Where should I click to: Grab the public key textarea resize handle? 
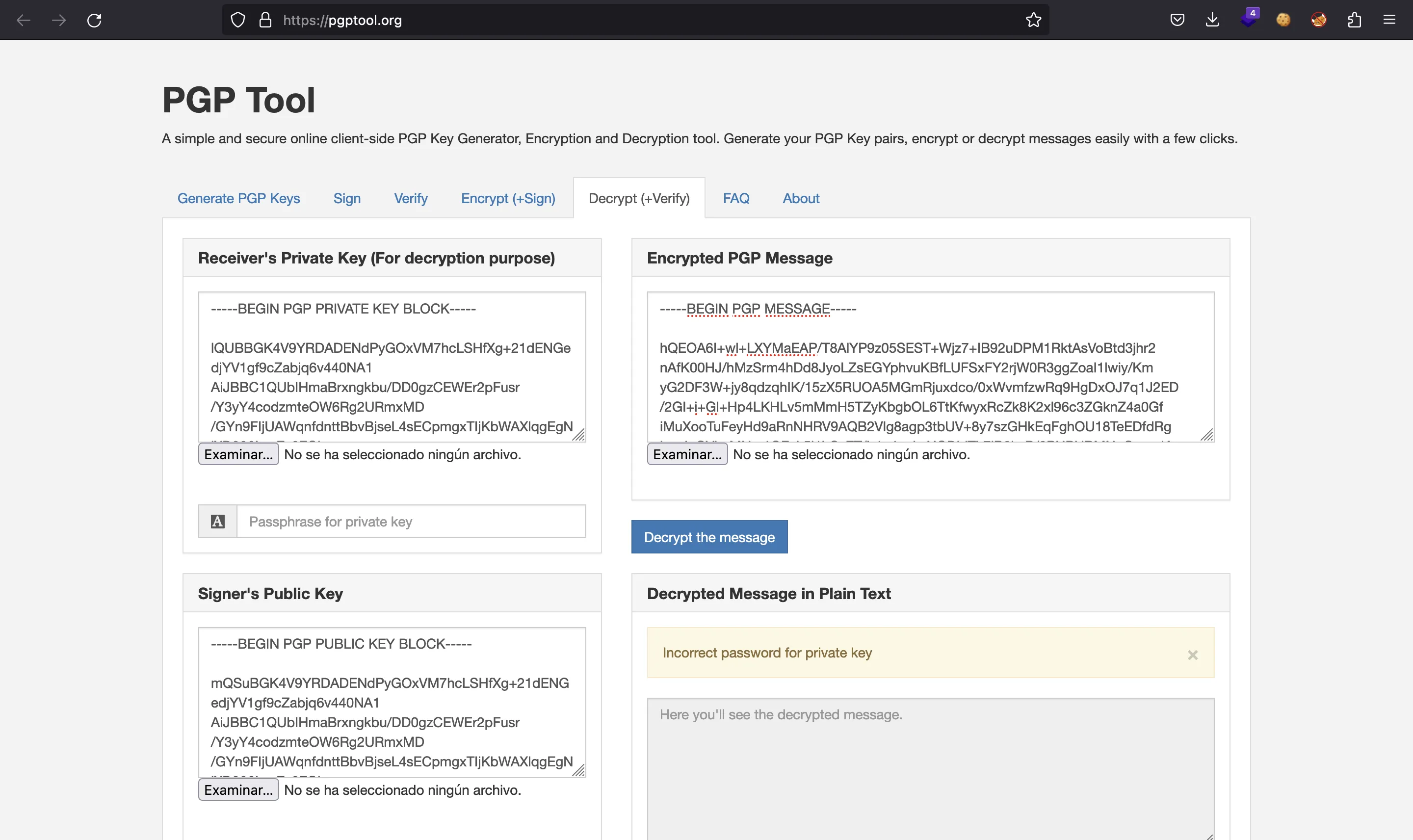point(578,770)
